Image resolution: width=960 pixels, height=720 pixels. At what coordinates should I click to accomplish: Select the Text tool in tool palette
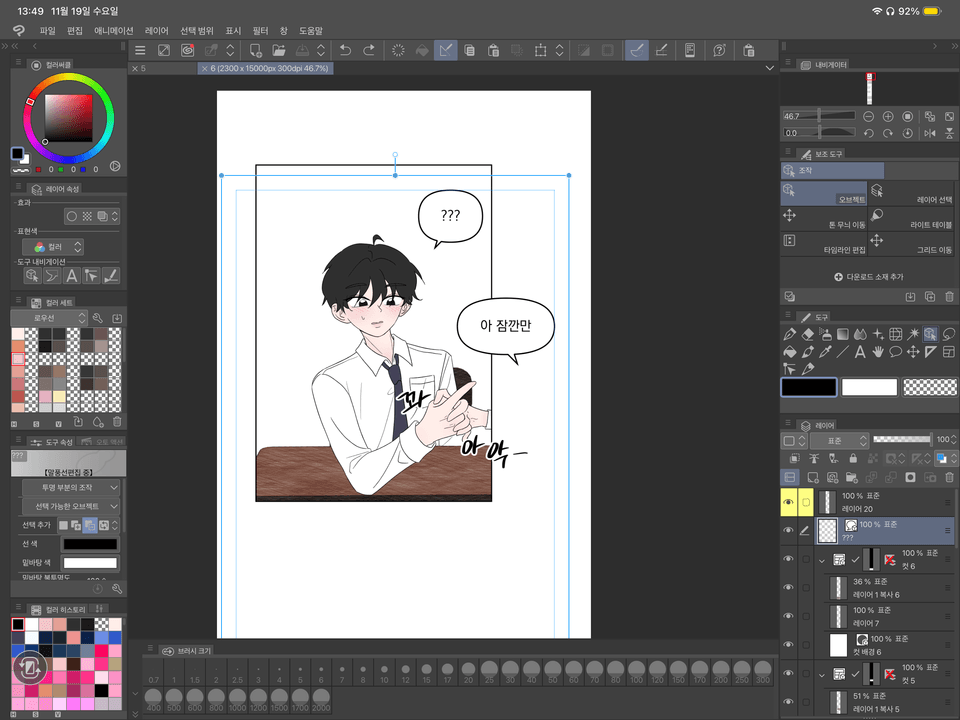pyautogui.click(x=860, y=352)
